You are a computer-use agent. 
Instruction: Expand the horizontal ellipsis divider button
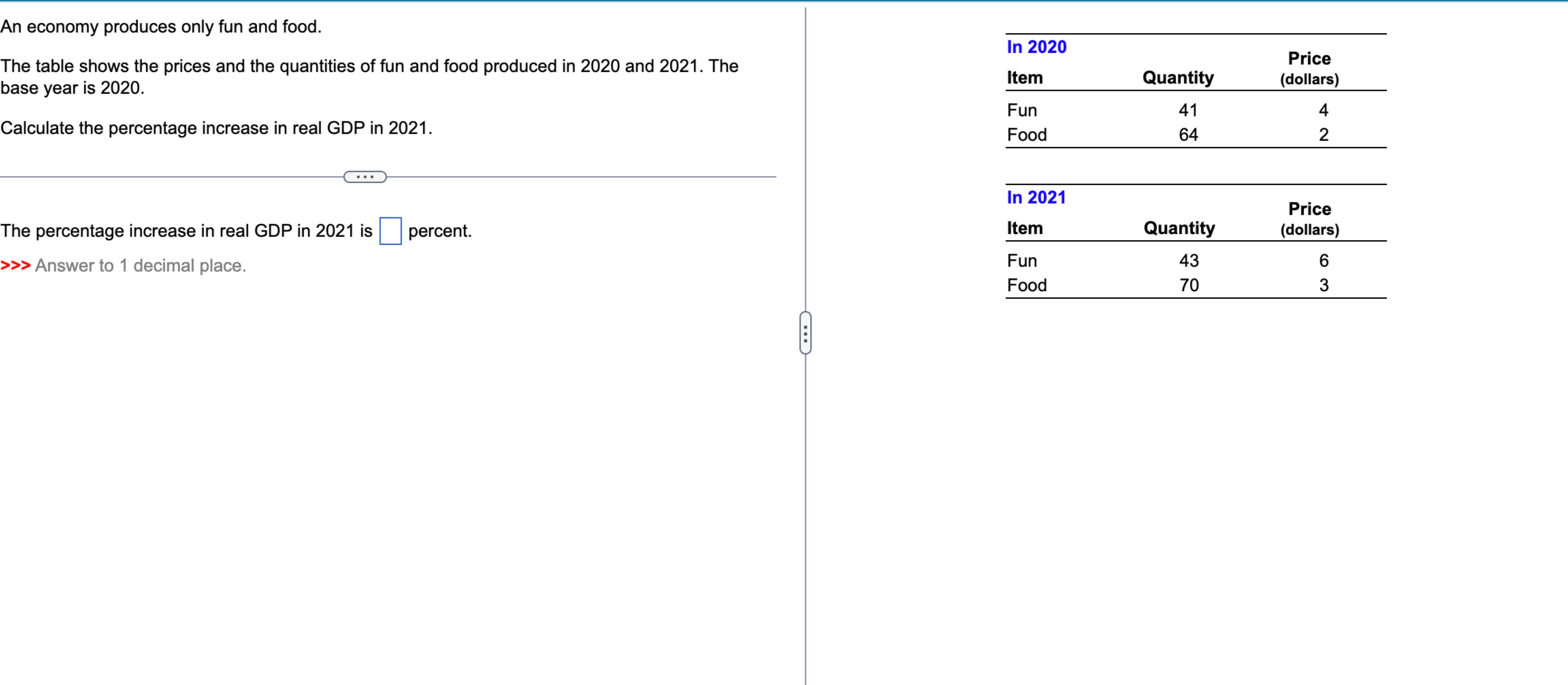[365, 177]
